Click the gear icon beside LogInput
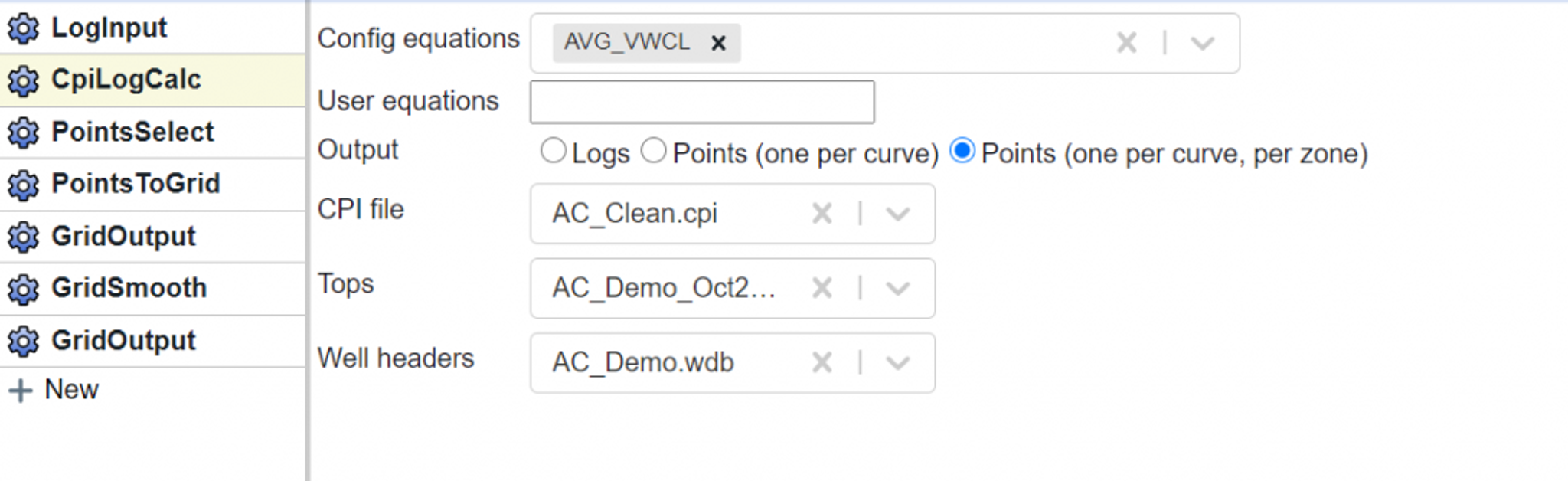This screenshot has width=1568, height=481. (23, 28)
